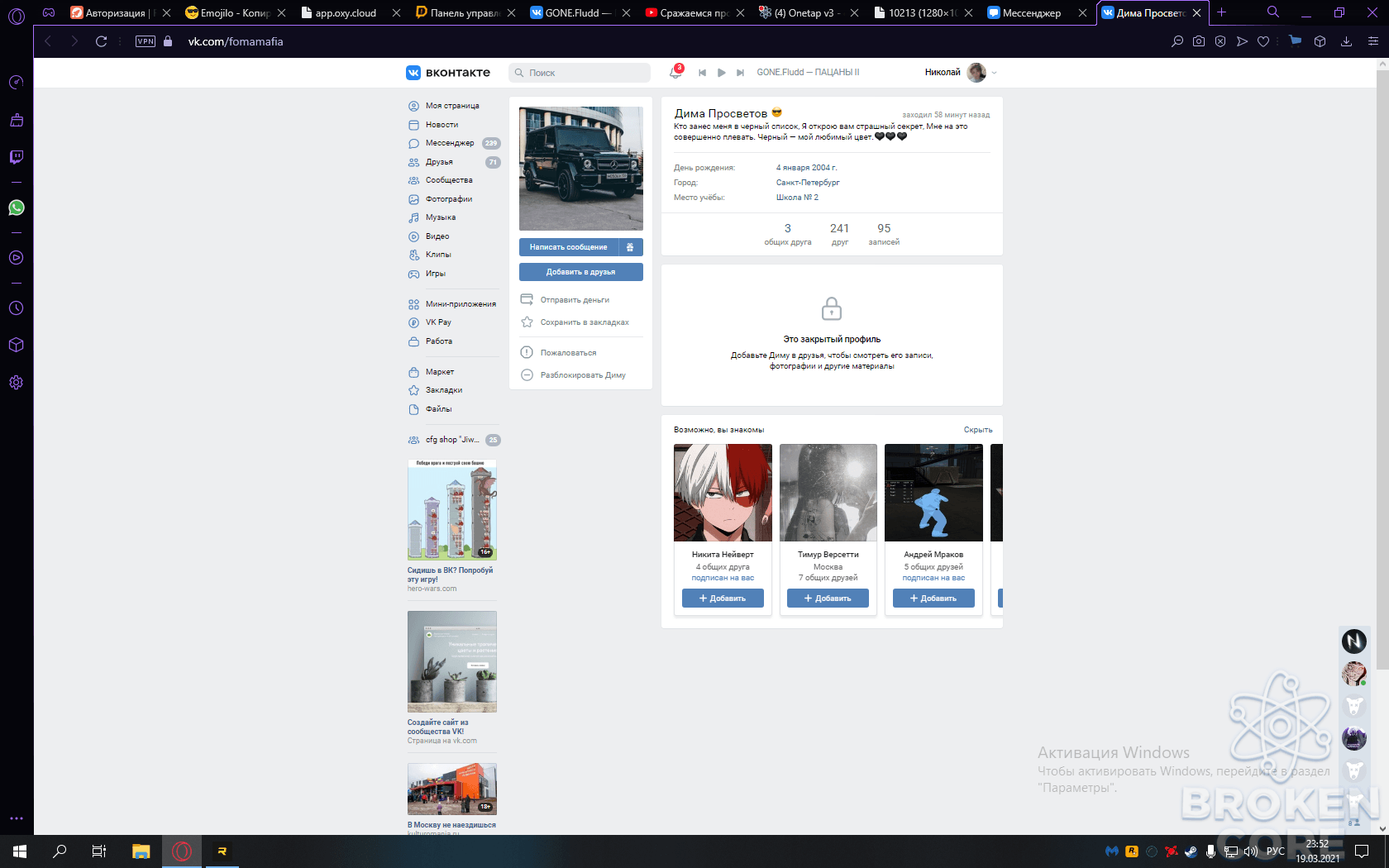Open the shopping cart icon in toolbar
The width and height of the screenshot is (1389, 868).
pos(1295,41)
